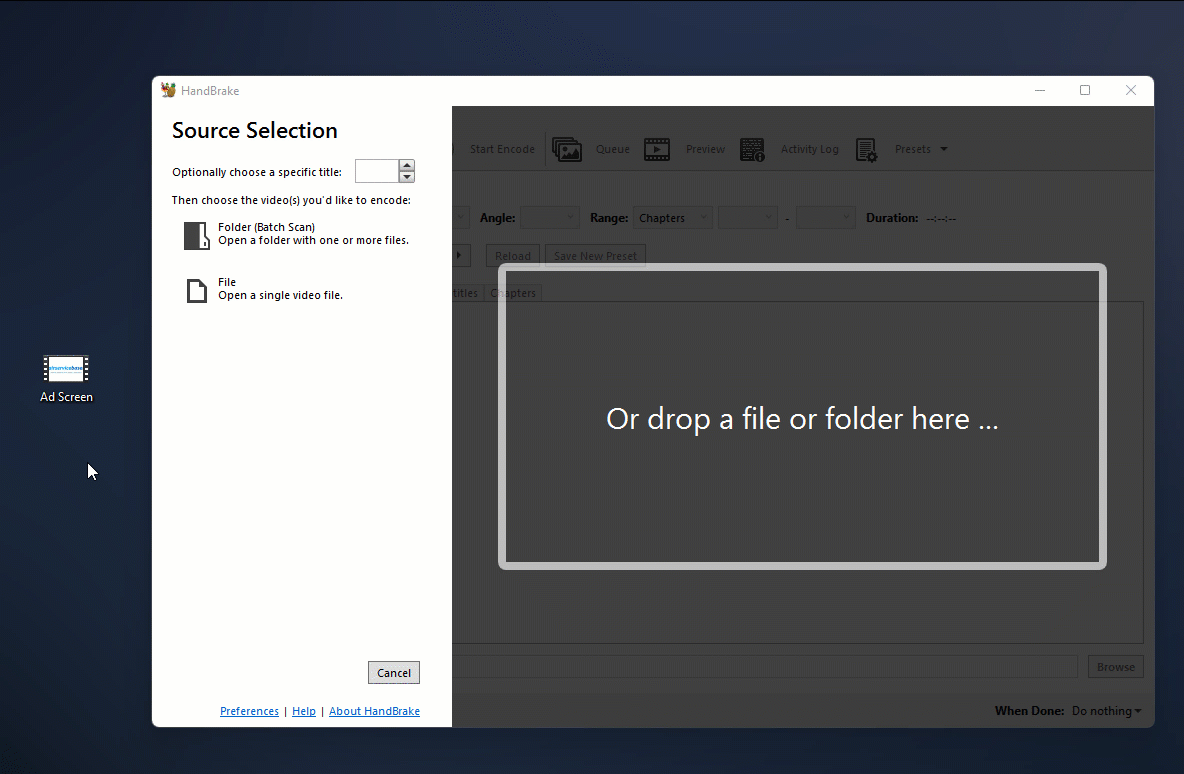
Task: Switch to the Chapters tab
Action: tap(513, 293)
